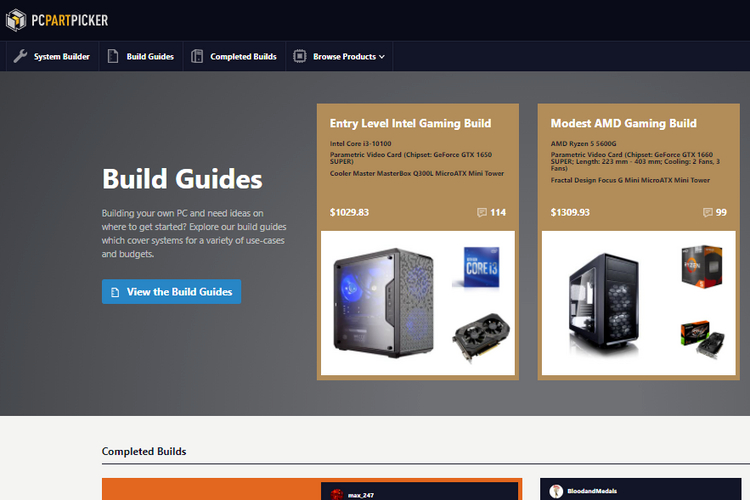The image size is (750, 500).
Task: Click the GeForce GTX 1660 SUPER description
Action: point(635,161)
